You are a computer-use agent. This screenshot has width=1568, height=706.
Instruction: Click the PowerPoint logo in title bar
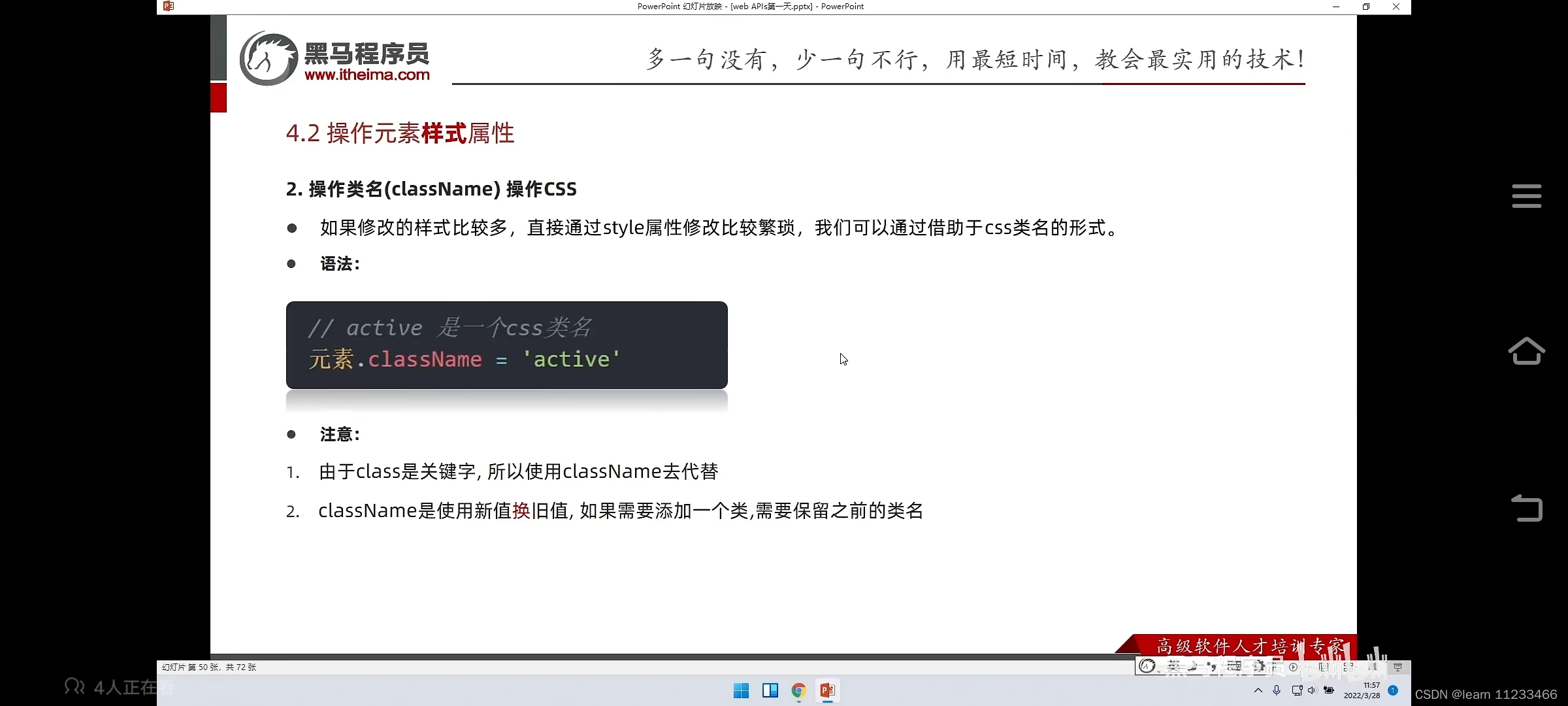click(x=169, y=7)
